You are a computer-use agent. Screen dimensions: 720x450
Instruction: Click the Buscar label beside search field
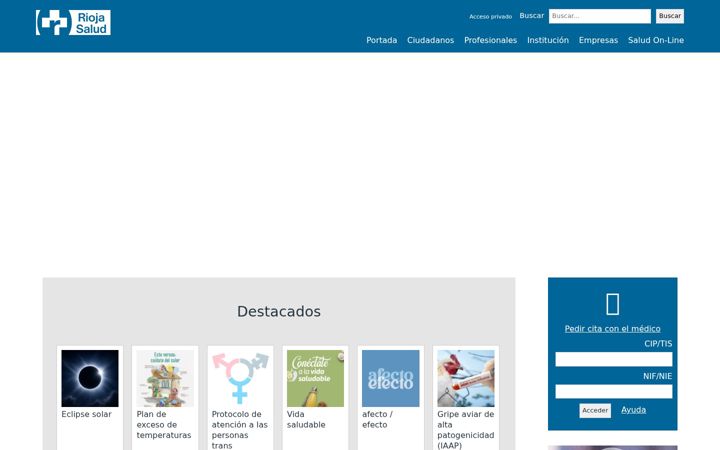[x=532, y=16]
